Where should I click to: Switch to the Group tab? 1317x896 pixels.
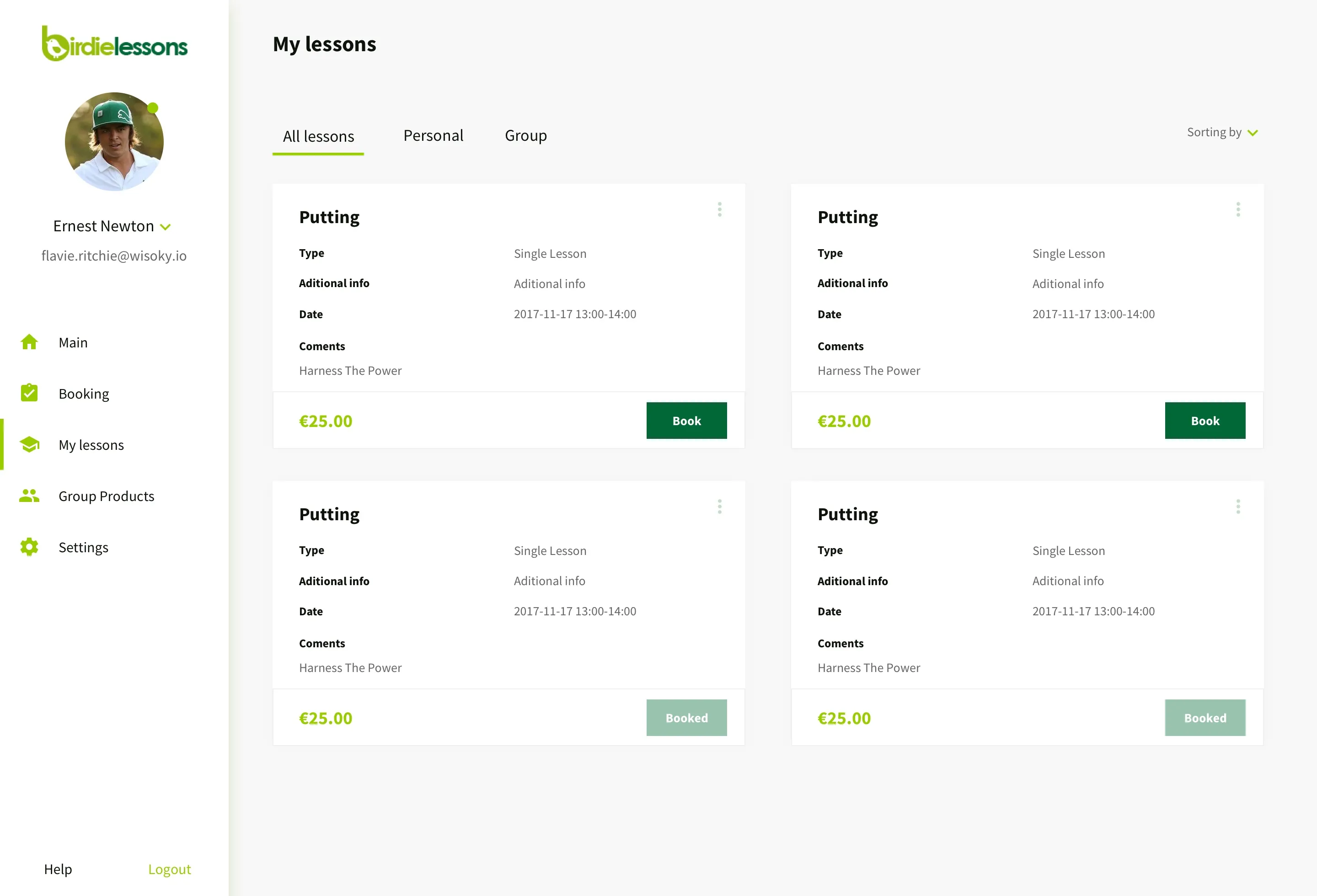[x=525, y=136]
